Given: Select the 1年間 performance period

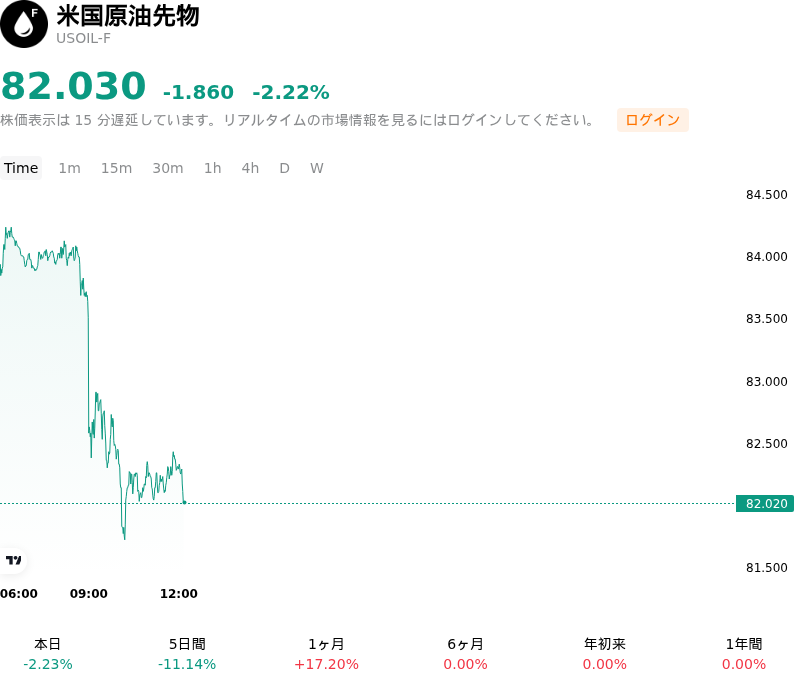Looking at the screenshot, I should (x=744, y=654).
